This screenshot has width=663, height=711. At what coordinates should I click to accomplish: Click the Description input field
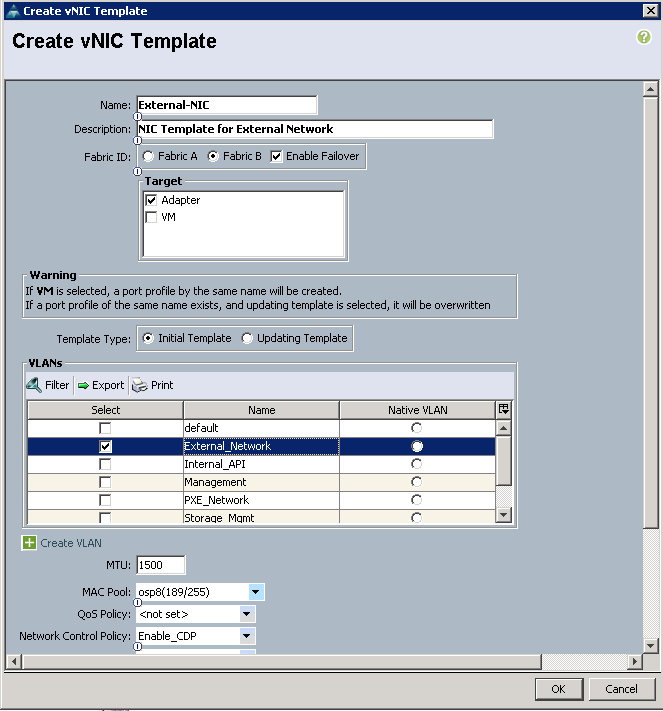coord(315,129)
